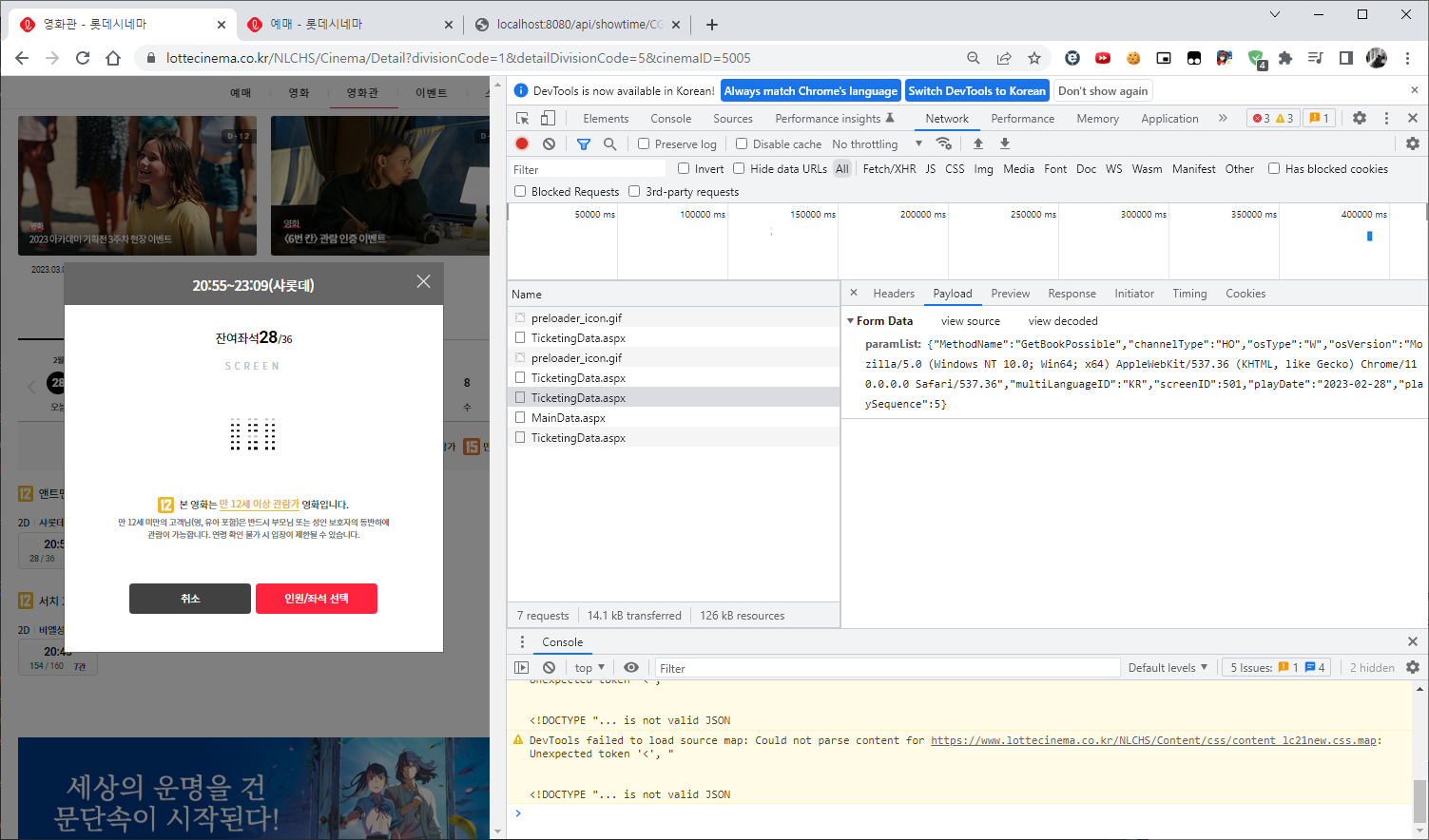
Task: Clear the console with the block icon
Action: point(549,667)
